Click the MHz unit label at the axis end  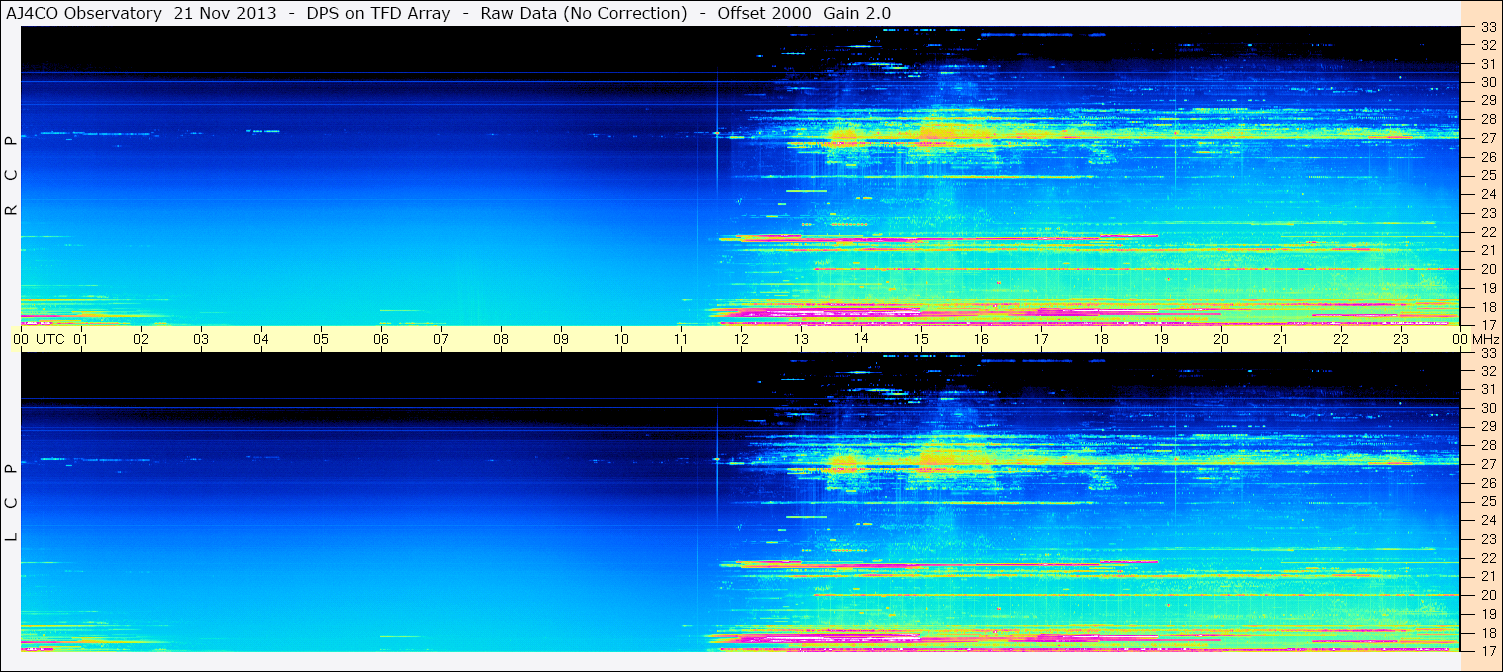[1486, 339]
